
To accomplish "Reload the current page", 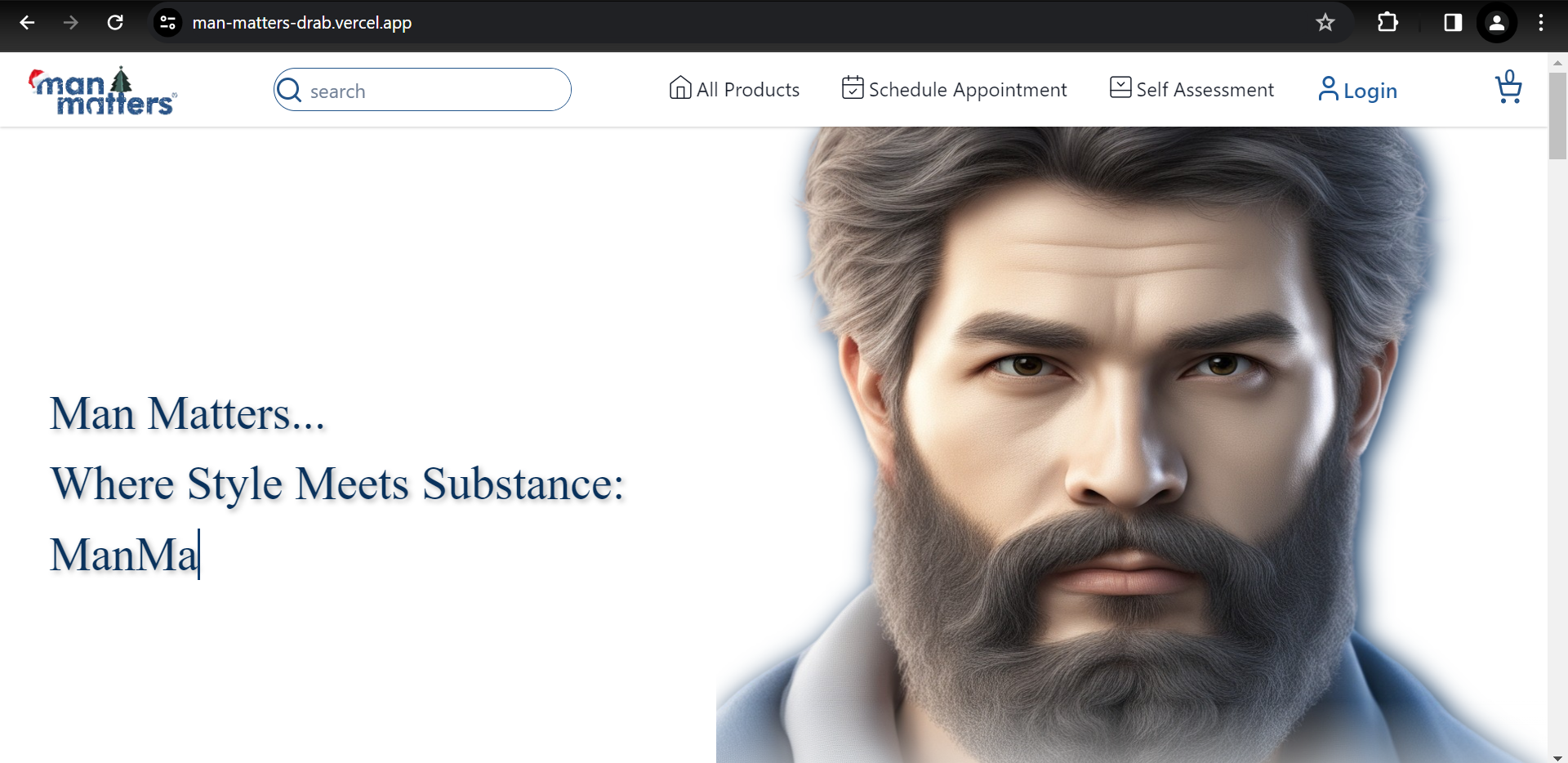I will click(x=115, y=23).
